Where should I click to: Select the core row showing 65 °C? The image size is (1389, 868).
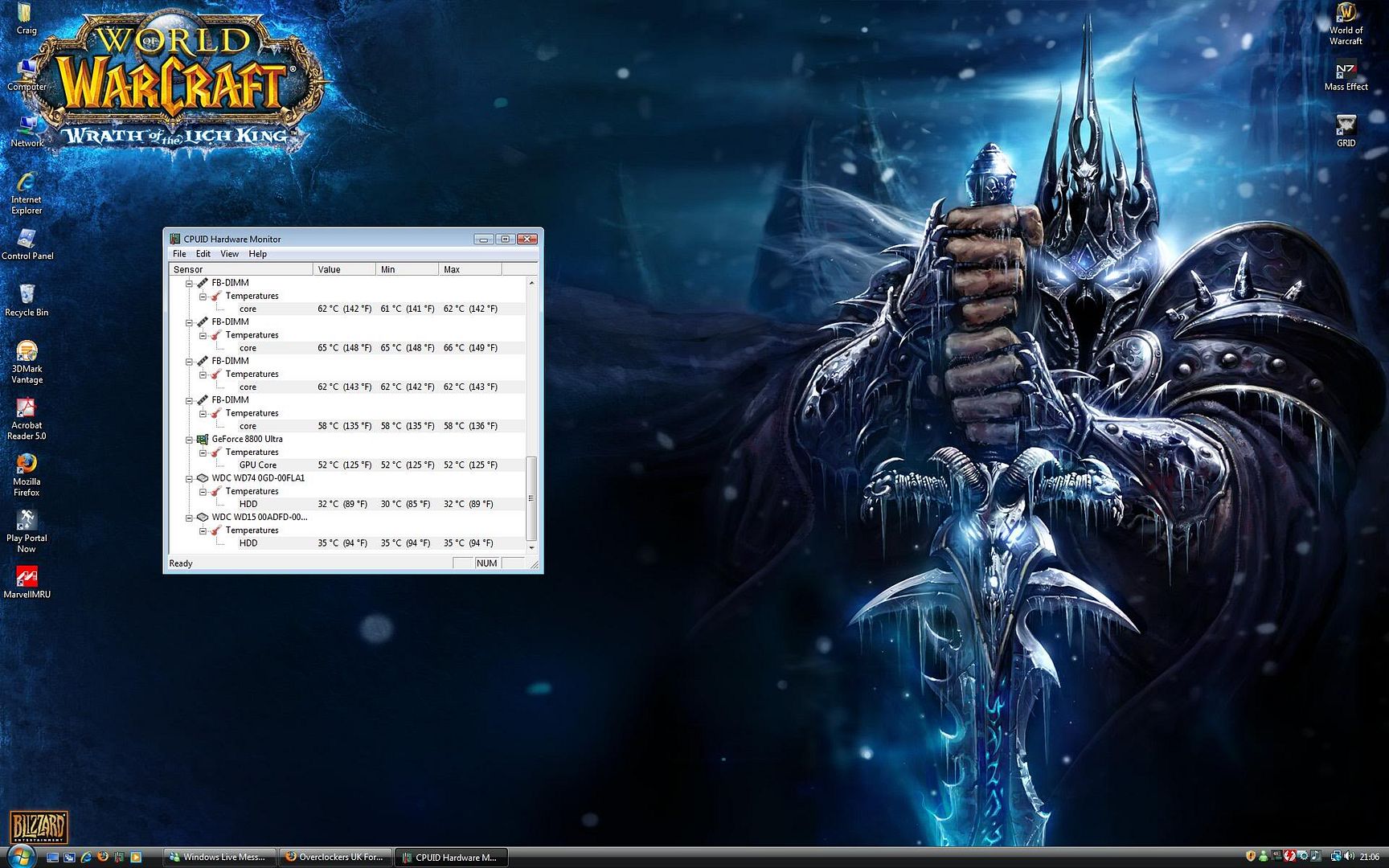[347, 348]
